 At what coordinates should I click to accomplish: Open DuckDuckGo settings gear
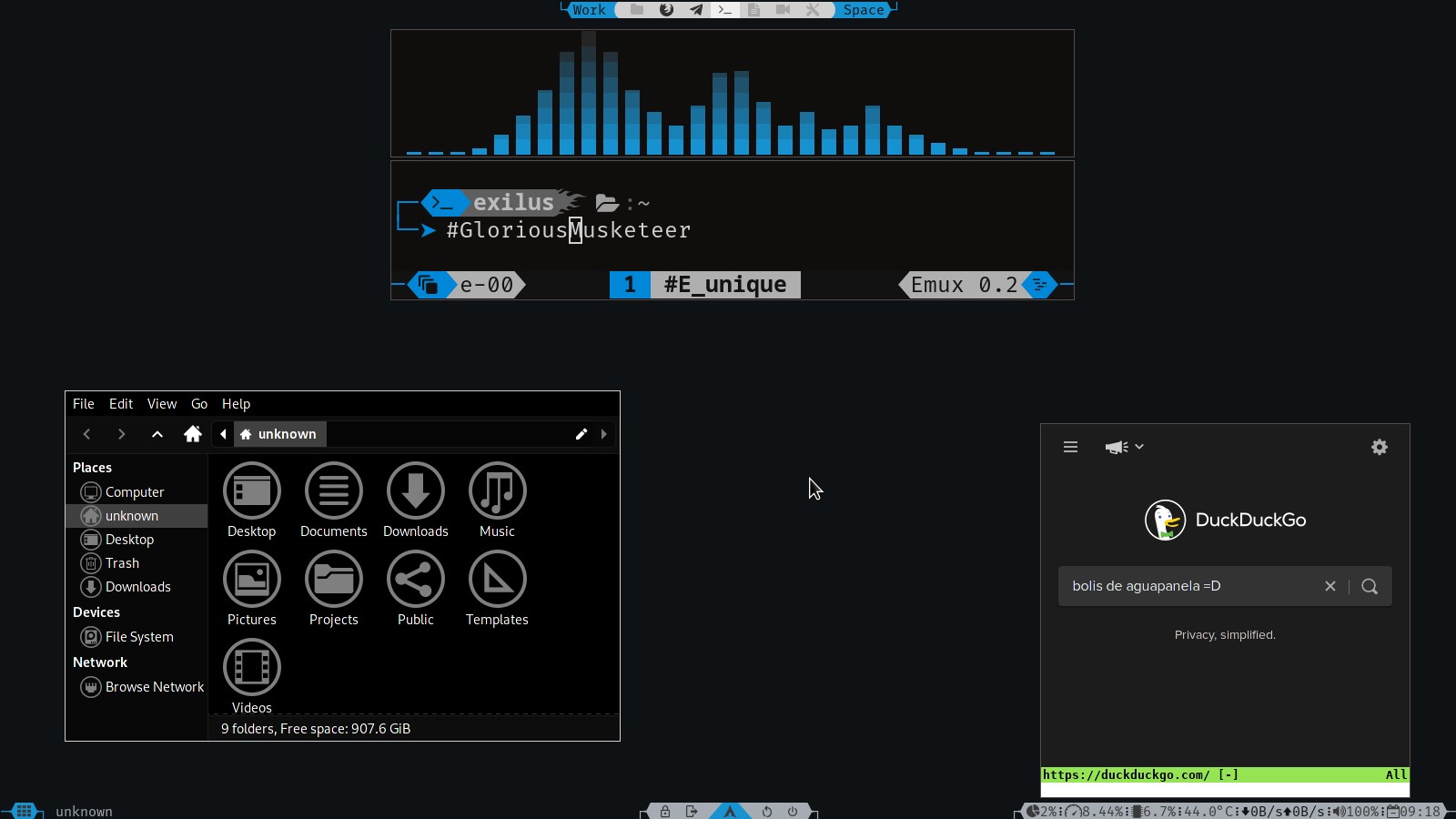(x=1380, y=447)
